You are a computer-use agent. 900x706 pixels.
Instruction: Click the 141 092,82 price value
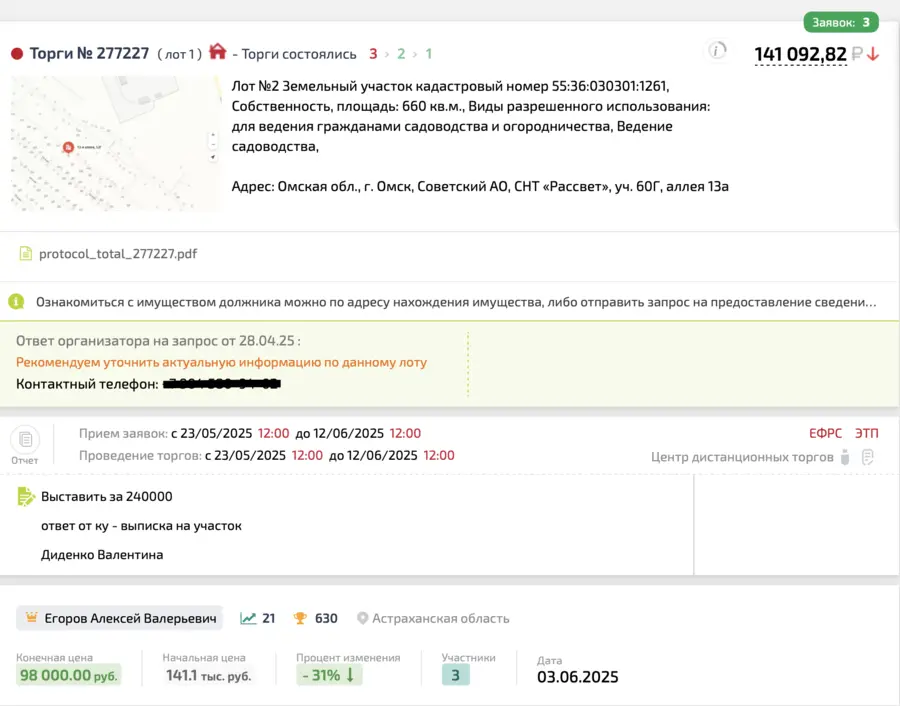click(x=800, y=54)
